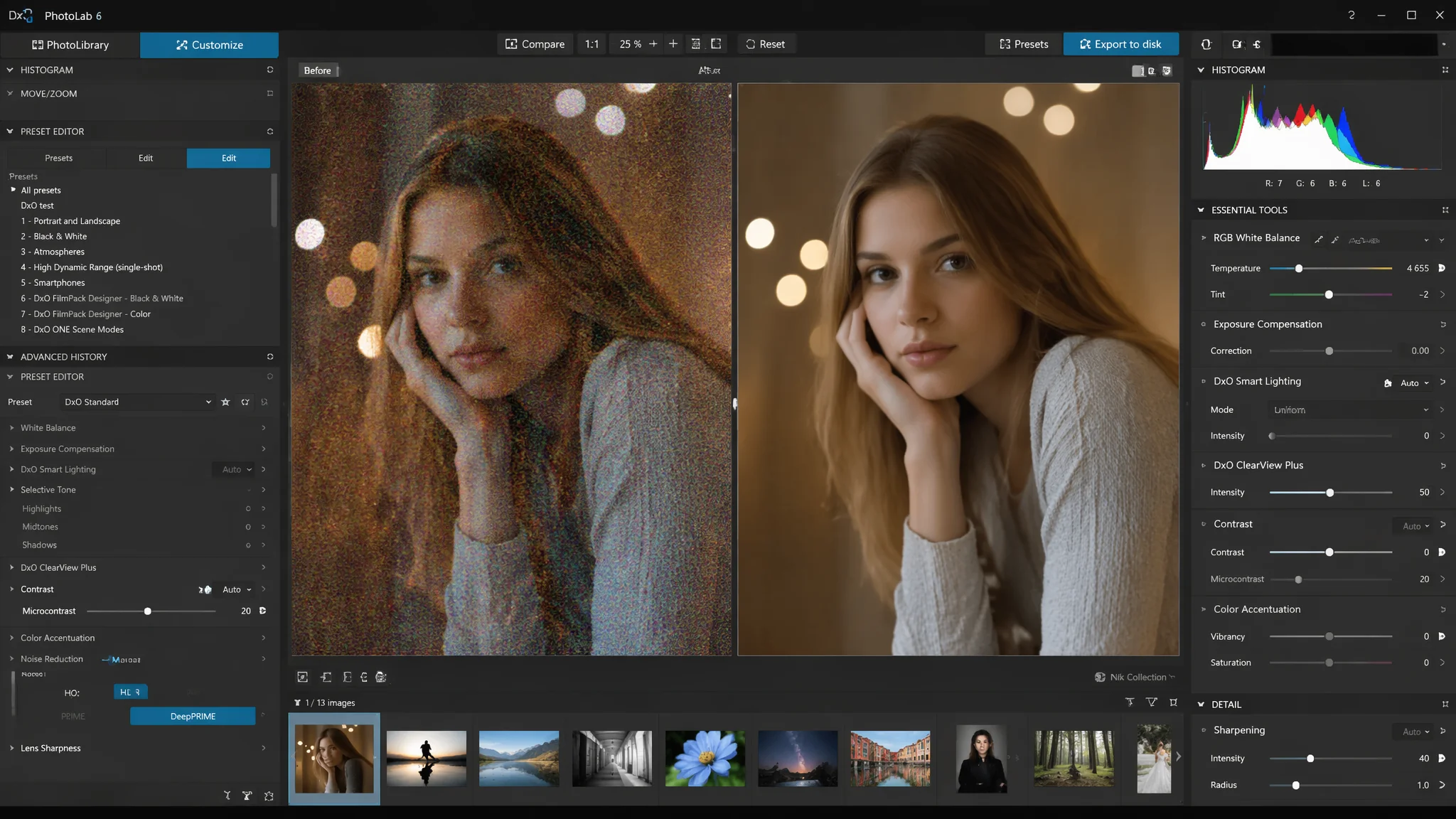The image size is (1456, 819).
Task: Click the refresh icon next to the preset star
Action: 245,402
